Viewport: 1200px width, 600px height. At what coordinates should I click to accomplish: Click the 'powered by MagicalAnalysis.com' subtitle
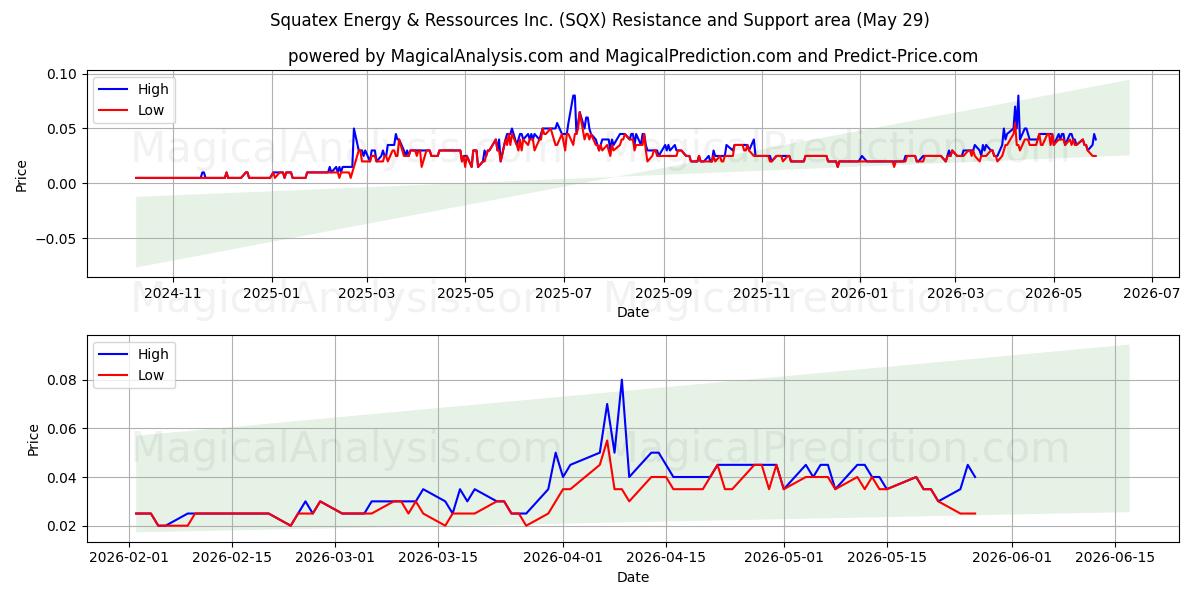coord(633,56)
